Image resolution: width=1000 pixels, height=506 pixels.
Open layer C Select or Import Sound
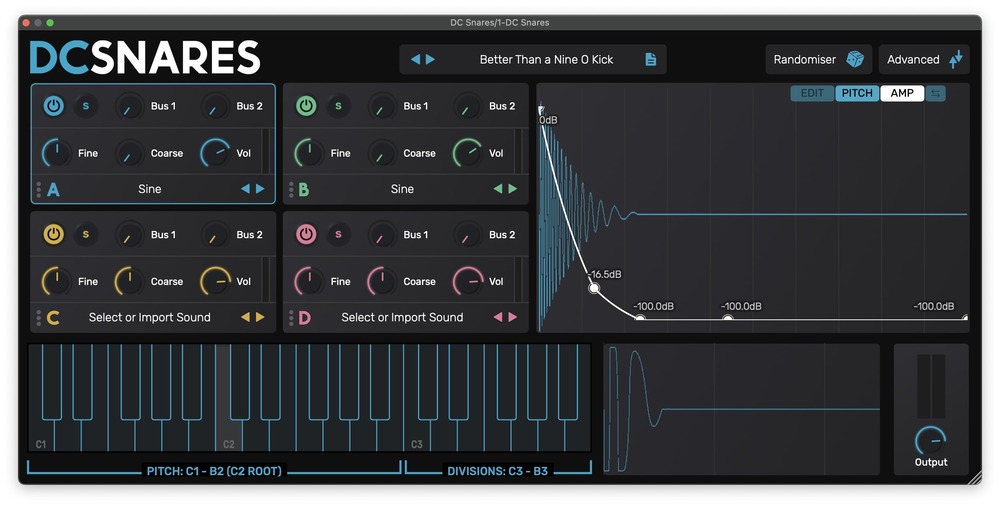tap(150, 317)
